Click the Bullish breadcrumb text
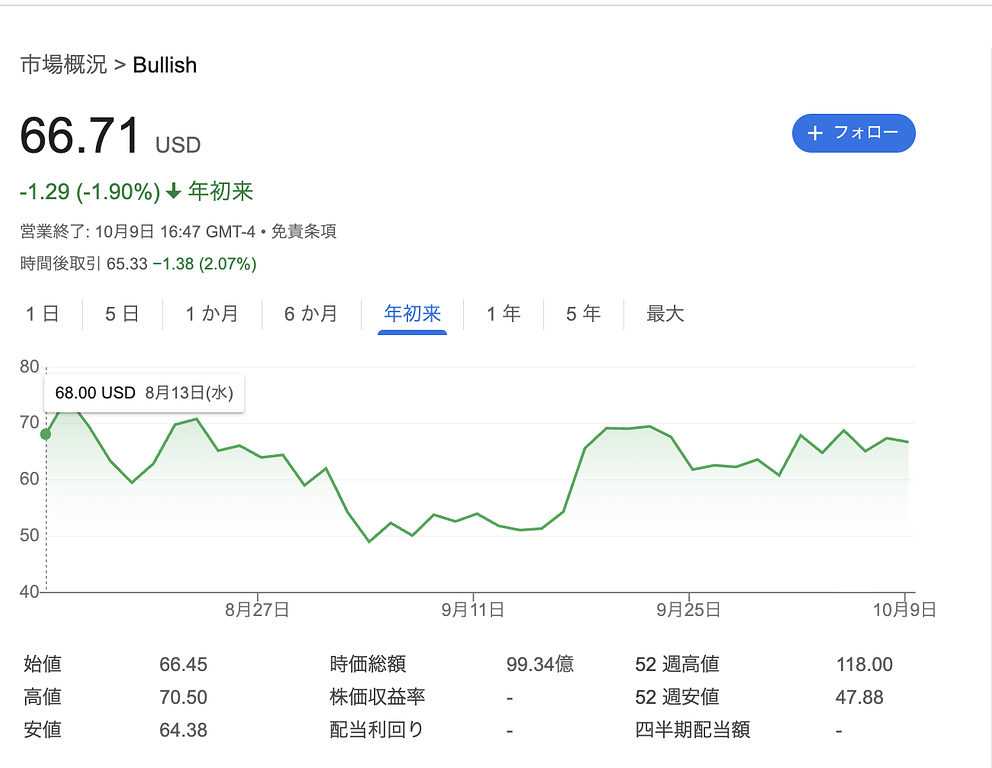The image size is (992, 768). point(165,66)
